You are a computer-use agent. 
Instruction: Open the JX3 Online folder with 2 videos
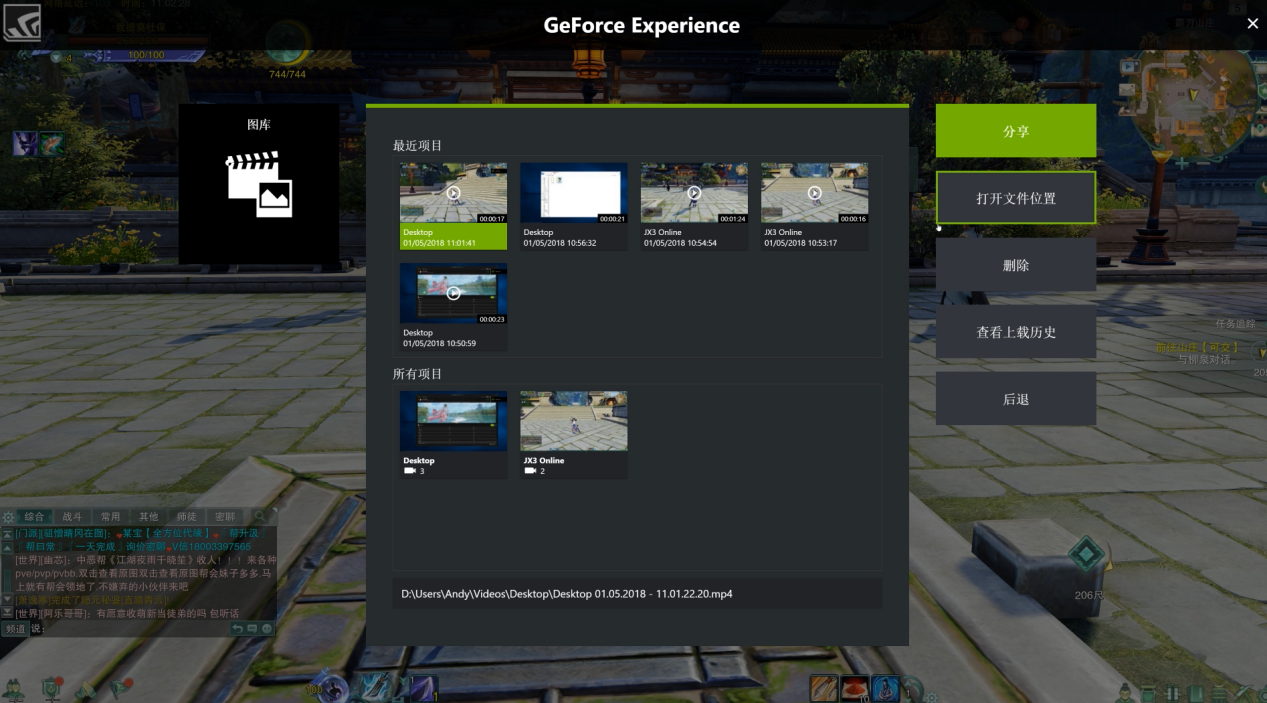click(x=574, y=434)
